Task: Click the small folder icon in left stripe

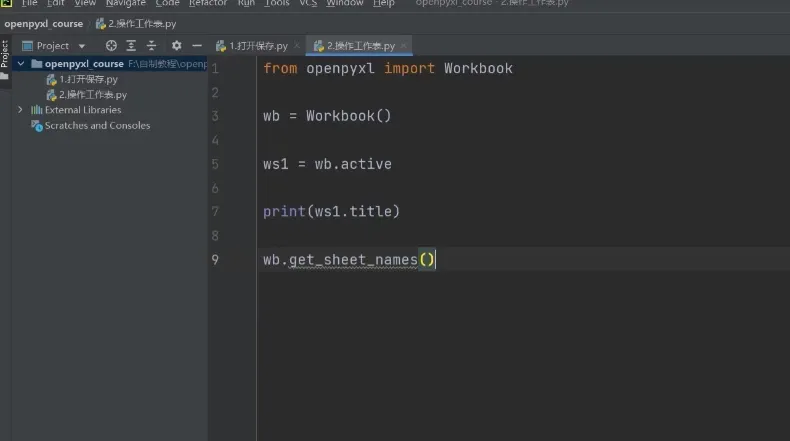Action: 5,77
